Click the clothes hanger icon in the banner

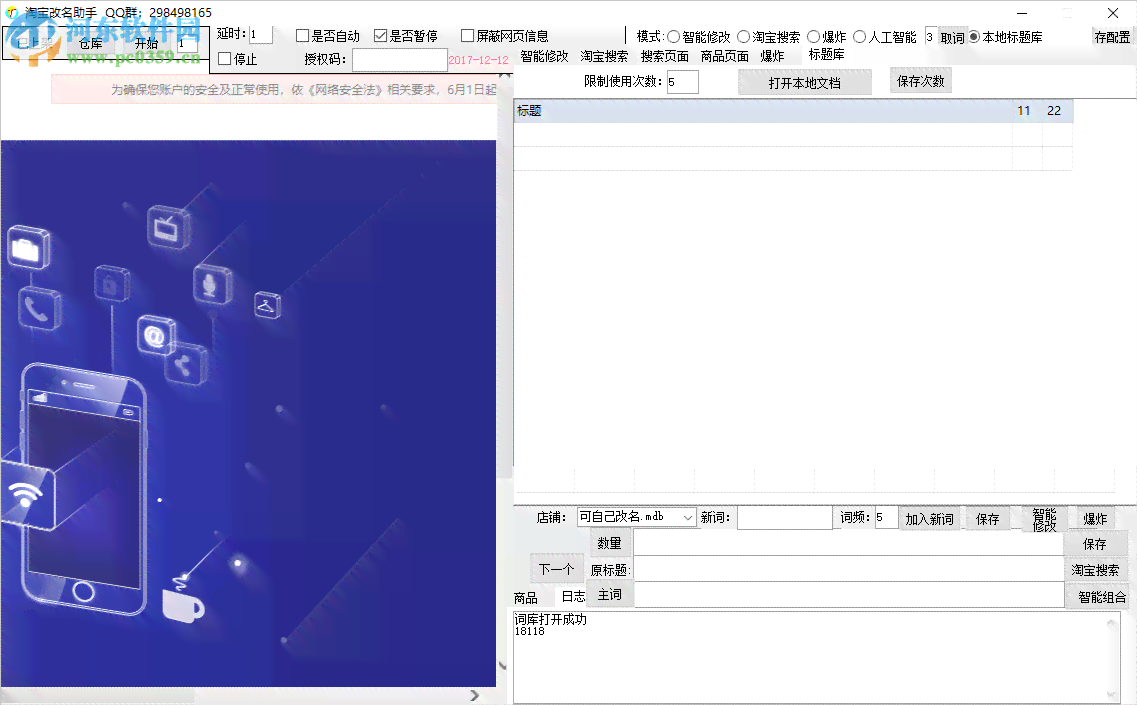[267, 305]
